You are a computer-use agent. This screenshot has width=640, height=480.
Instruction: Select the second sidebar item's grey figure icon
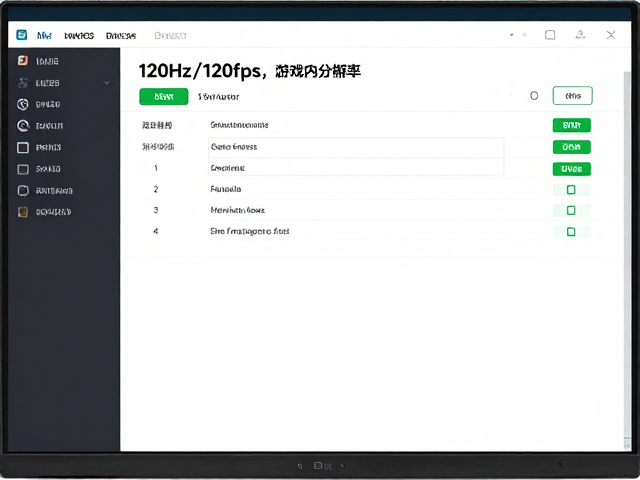click(x=23, y=83)
